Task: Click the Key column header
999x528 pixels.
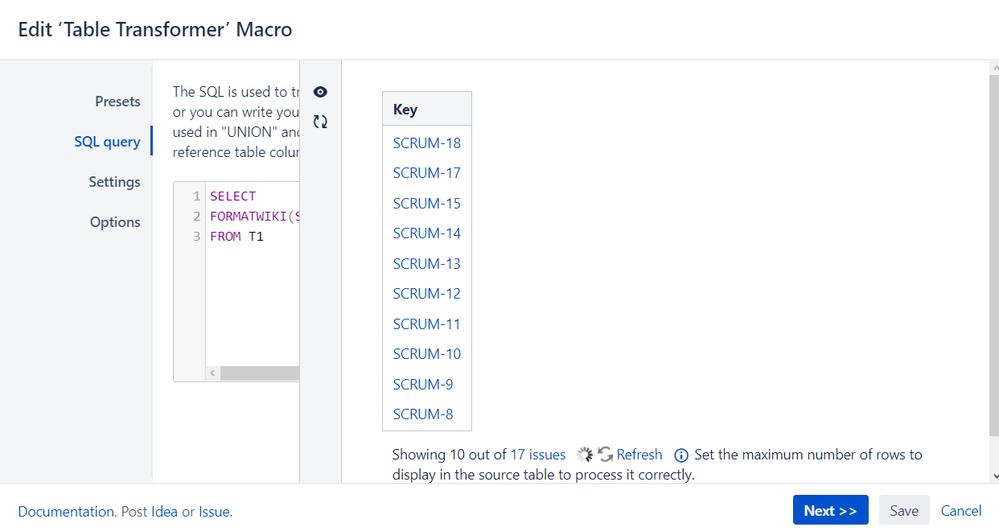Action: [x=427, y=110]
